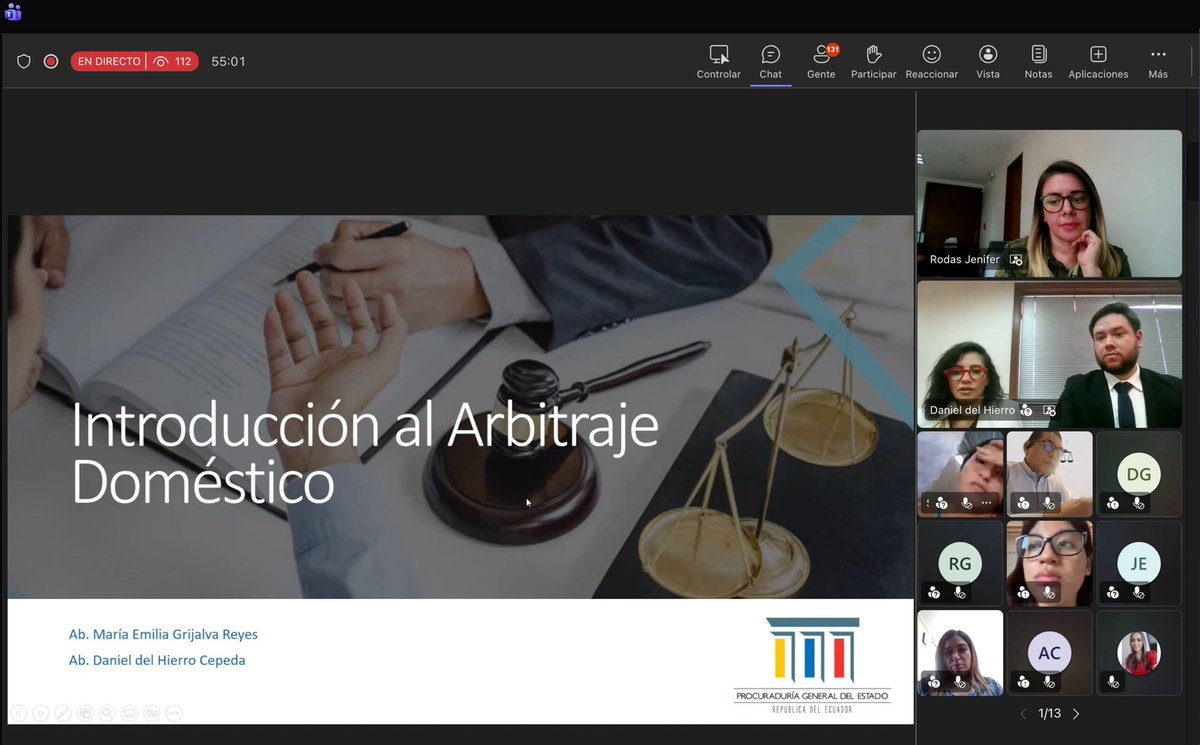Viewport: 1200px width, 745px height.
Task: Click attendee status icon on DG tile
Action: (1113, 503)
